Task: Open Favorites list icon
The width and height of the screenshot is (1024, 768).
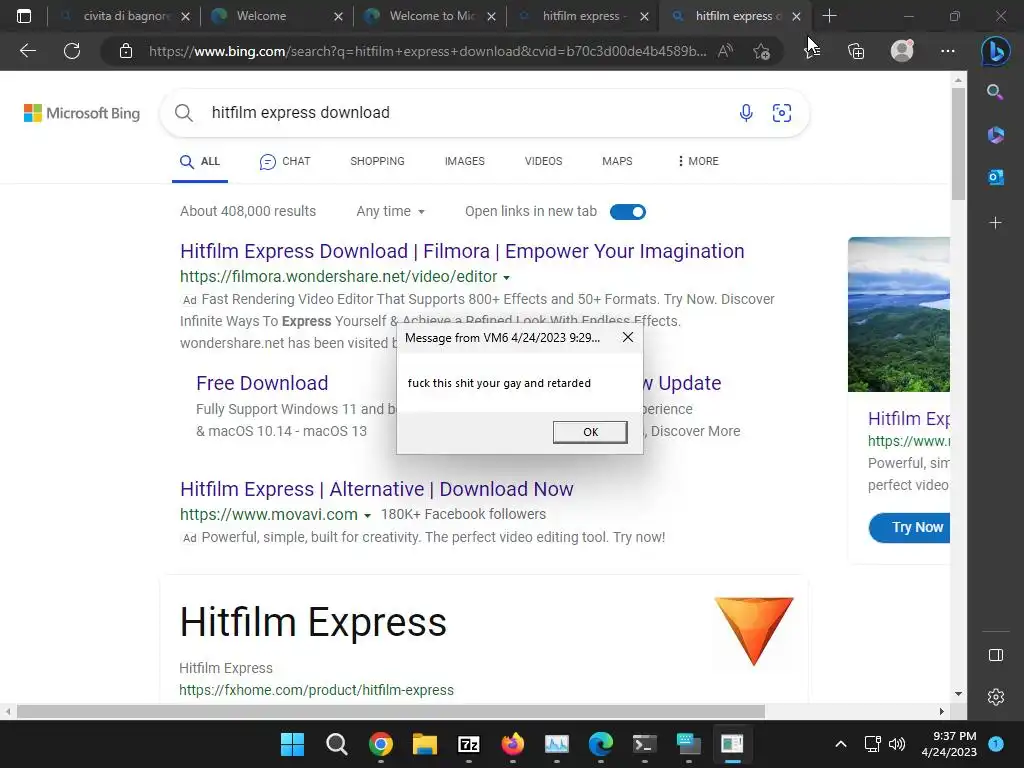Action: pyautogui.click(x=812, y=51)
